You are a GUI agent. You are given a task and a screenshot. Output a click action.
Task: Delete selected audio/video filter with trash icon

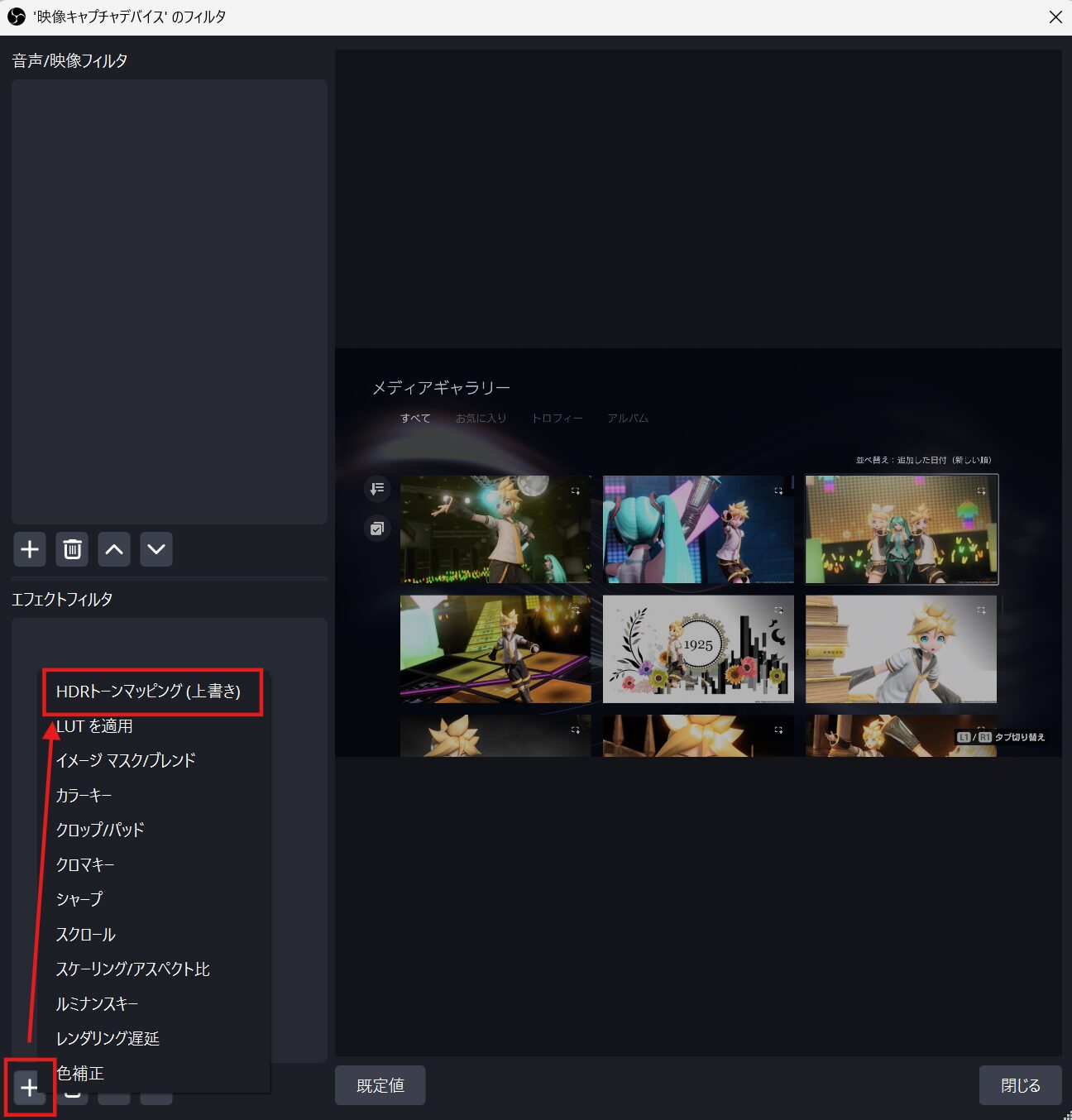72,549
